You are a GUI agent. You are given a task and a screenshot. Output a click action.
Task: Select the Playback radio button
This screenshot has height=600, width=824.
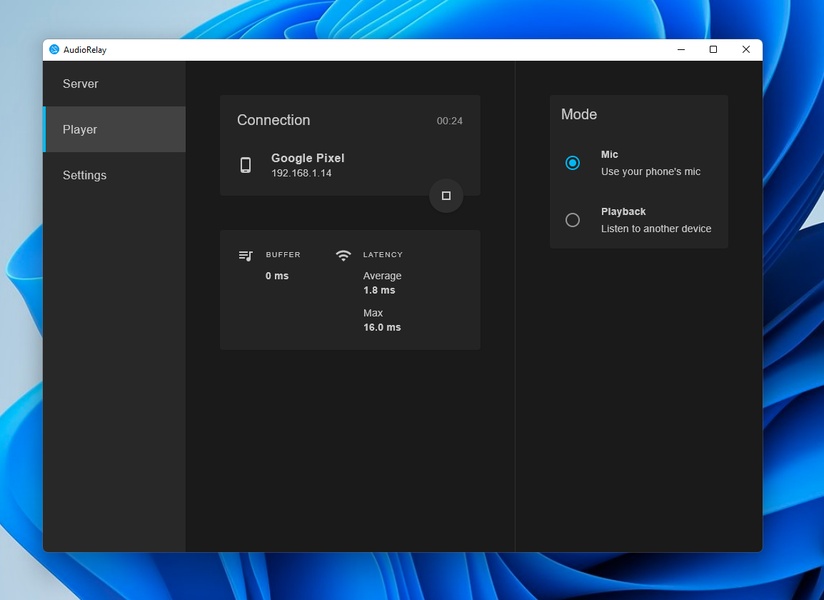pos(572,220)
